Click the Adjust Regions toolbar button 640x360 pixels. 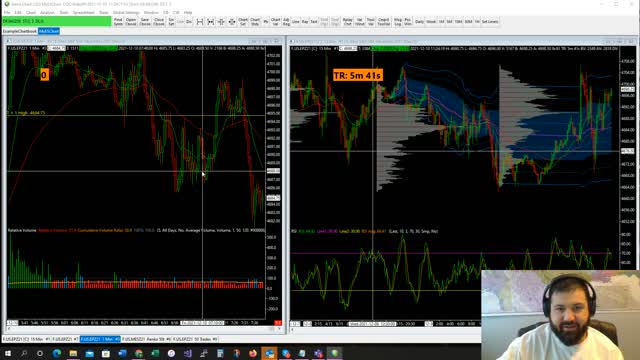tap(286, 22)
